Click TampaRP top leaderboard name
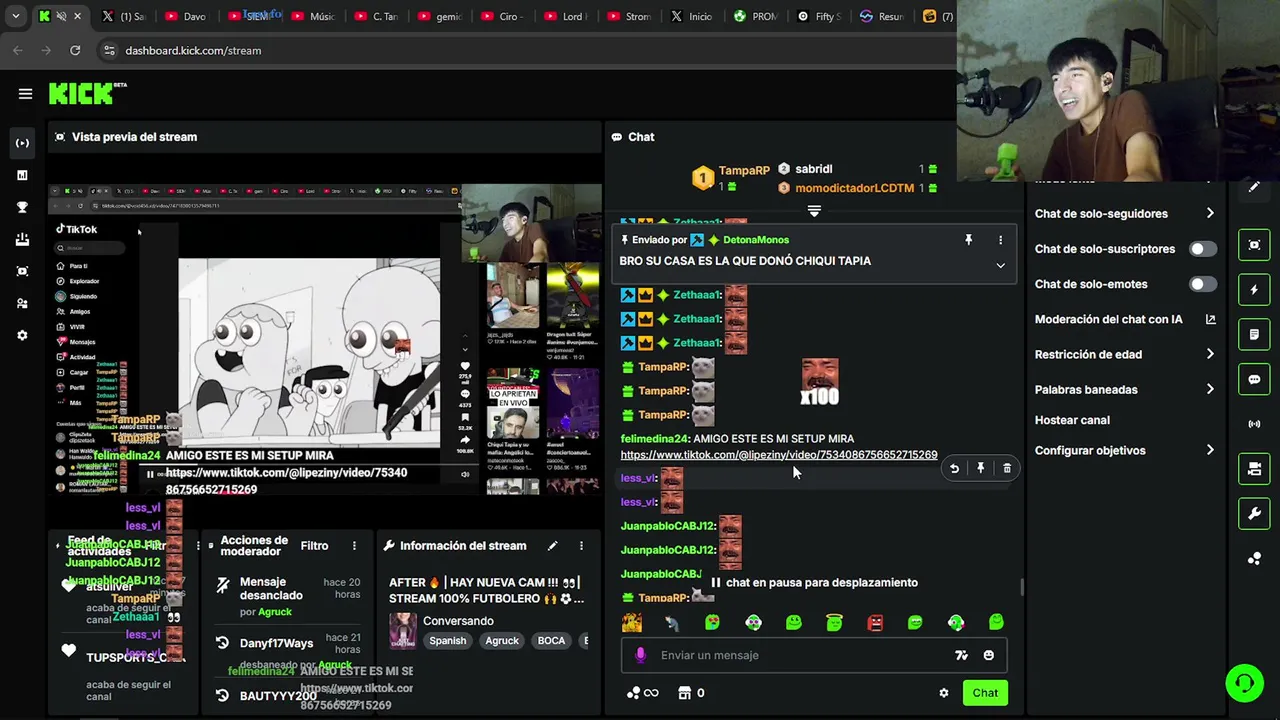The height and width of the screenshot is (720, 1280). point(744,171)
